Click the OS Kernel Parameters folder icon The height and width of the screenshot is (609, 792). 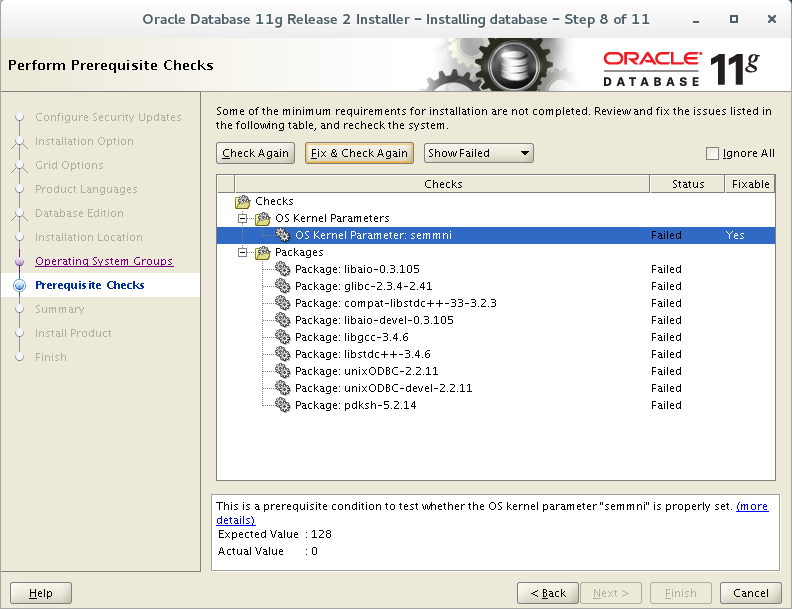(263, 219)
